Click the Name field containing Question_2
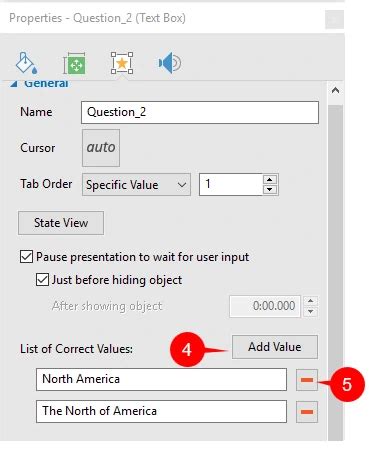Screen dimensions: 369x453 click(200, 112)
